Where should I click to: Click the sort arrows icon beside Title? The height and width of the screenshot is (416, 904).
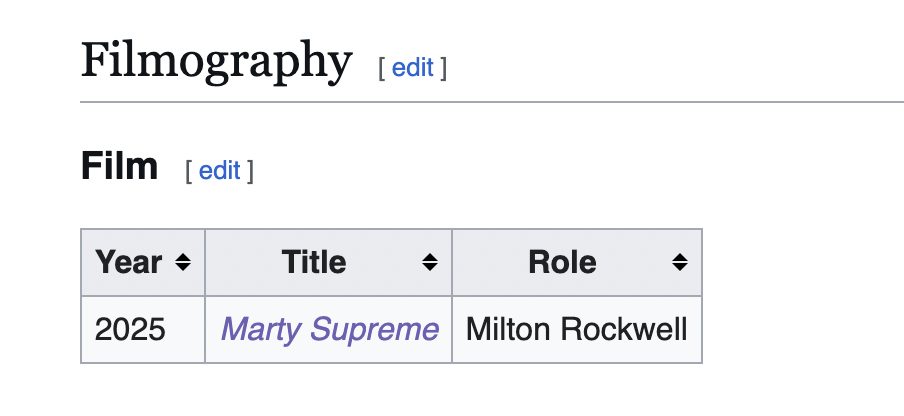429,262
